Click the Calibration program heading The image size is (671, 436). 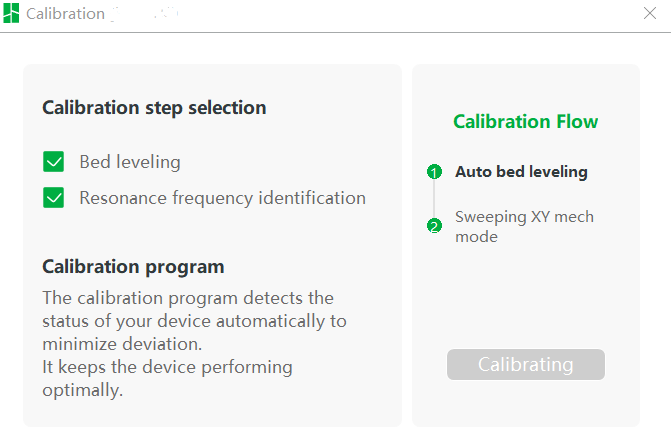pos(133,267)
